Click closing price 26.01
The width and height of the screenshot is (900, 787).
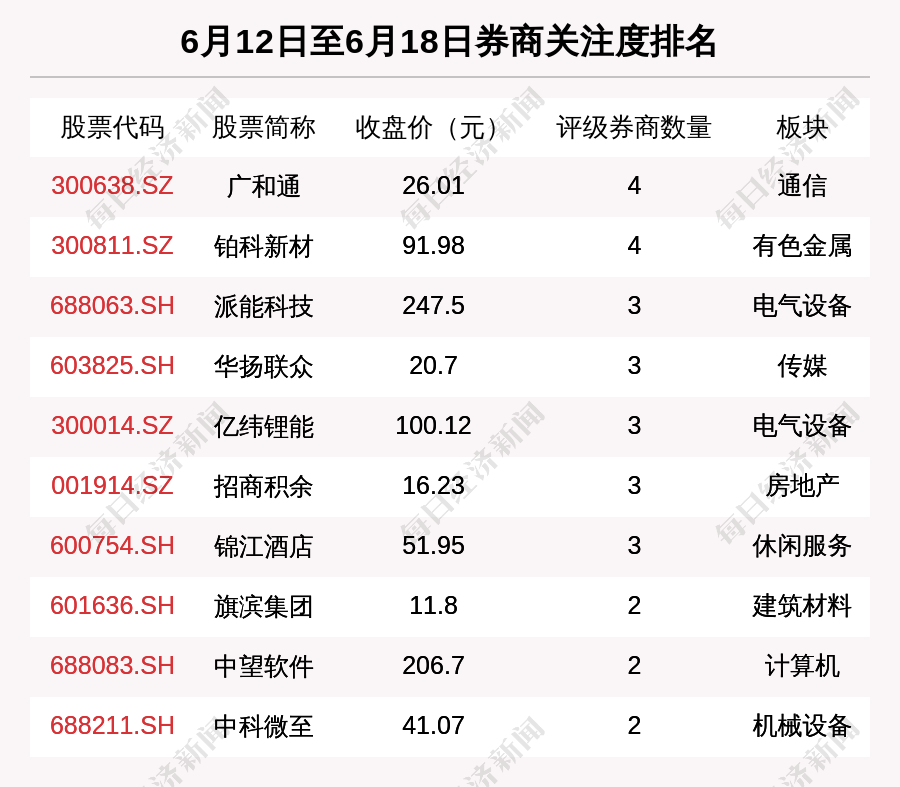point(433,185)
